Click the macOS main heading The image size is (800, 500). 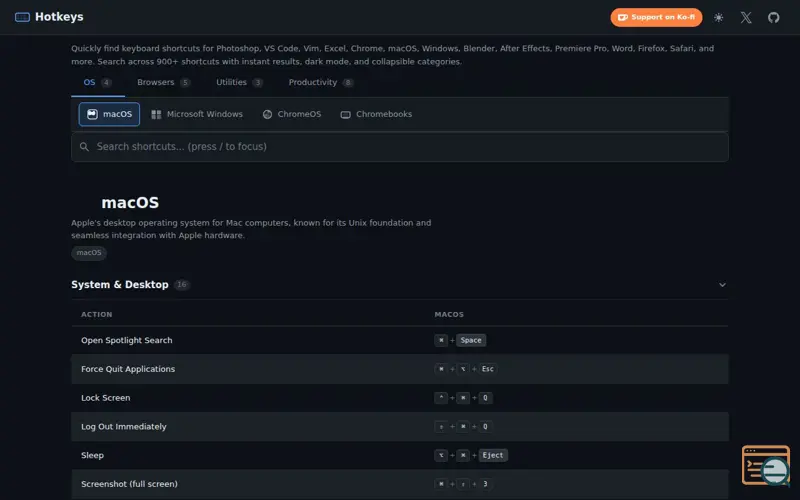(130, 203)
